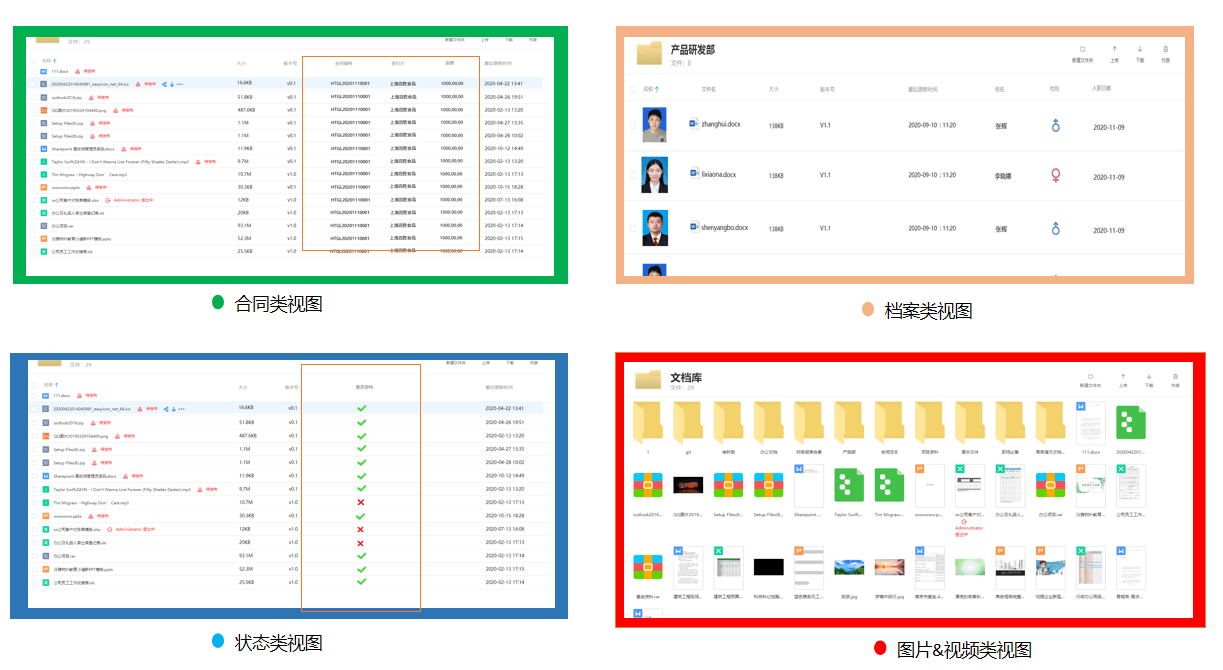Click upload arrow in 产品研发部 panel

[1114, 49]
